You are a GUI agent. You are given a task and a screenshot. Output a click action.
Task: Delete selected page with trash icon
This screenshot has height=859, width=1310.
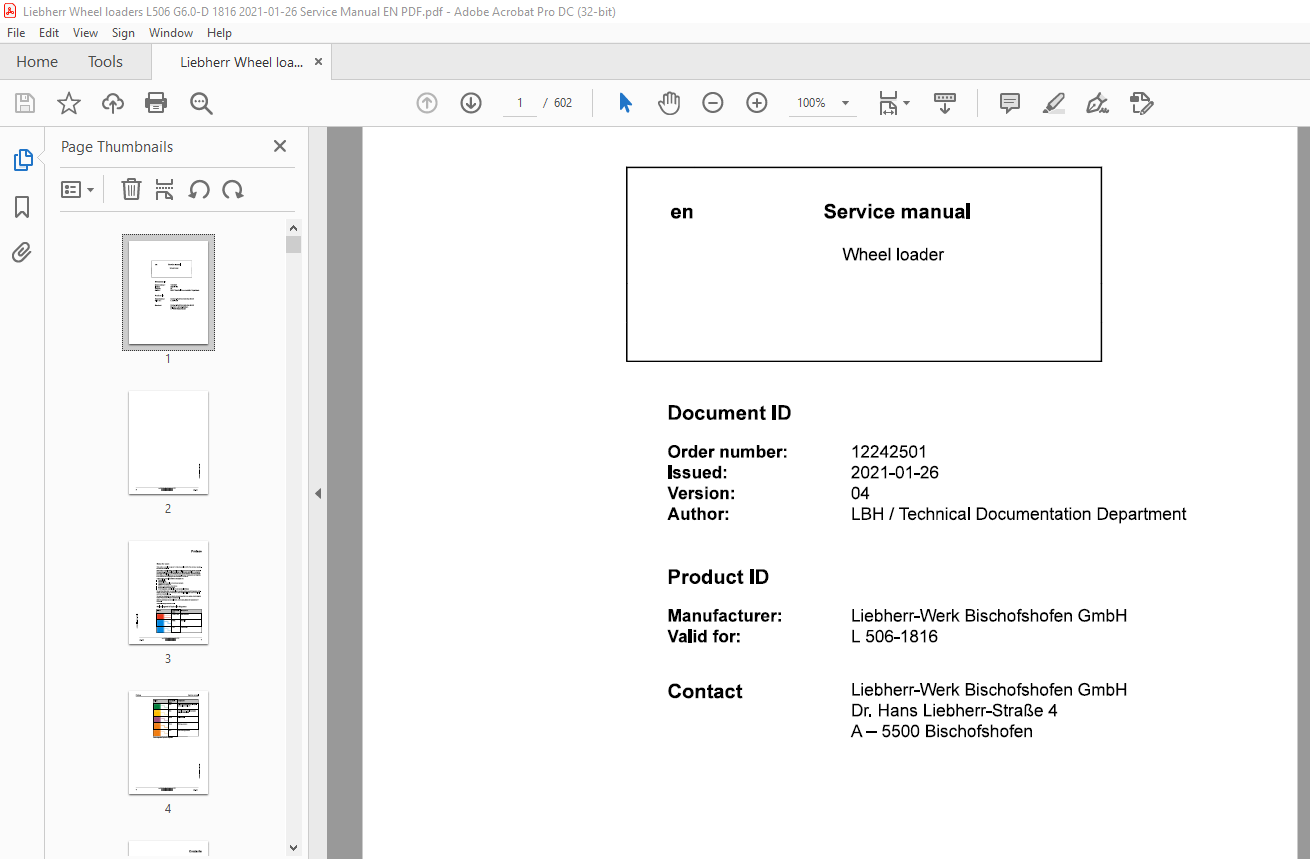(131, 189)
